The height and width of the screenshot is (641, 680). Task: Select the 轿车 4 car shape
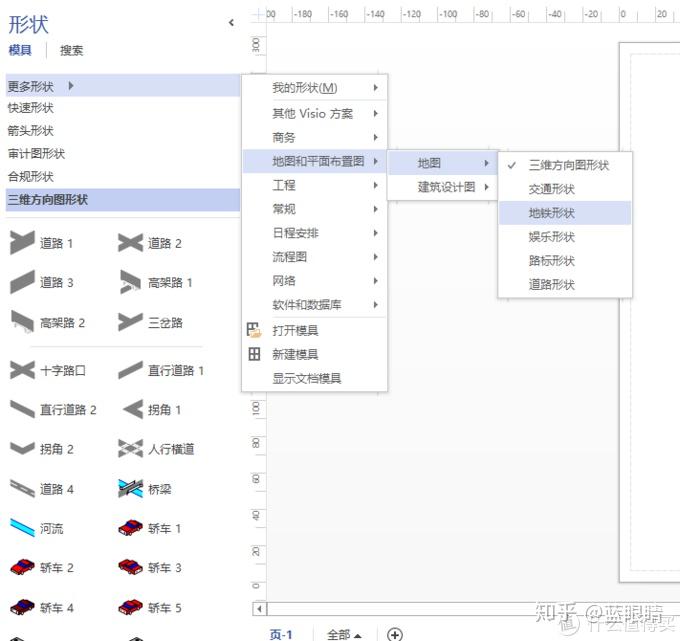[42, 607]
